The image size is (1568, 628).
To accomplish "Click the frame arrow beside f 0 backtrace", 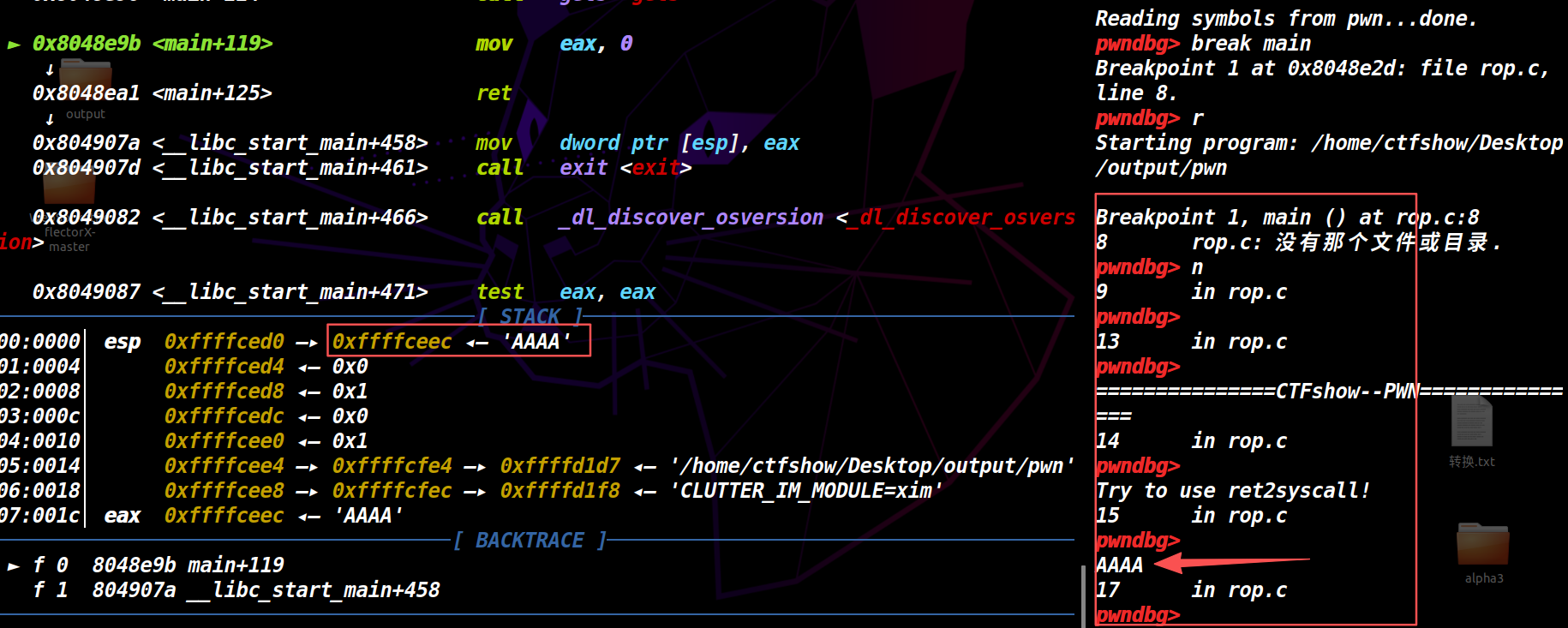I will [x=14, y=566].
